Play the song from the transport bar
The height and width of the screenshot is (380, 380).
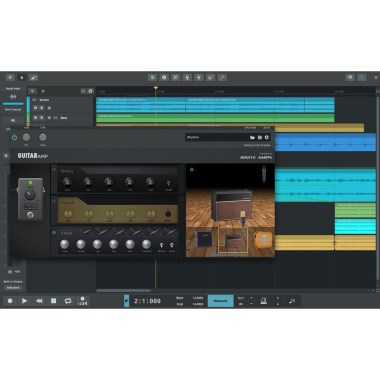(24, 301)
